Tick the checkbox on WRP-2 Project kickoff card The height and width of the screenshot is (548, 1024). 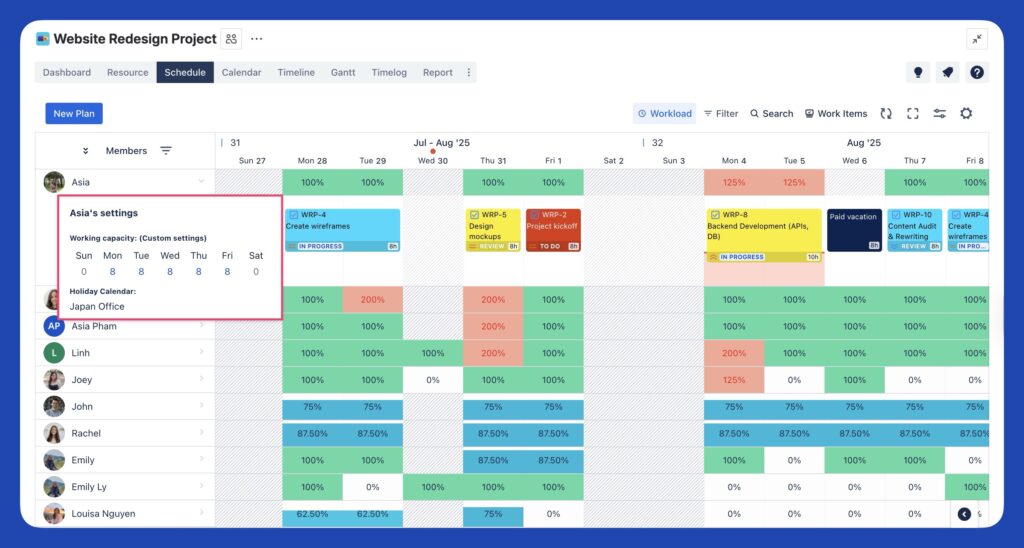[x=534, y=215]
